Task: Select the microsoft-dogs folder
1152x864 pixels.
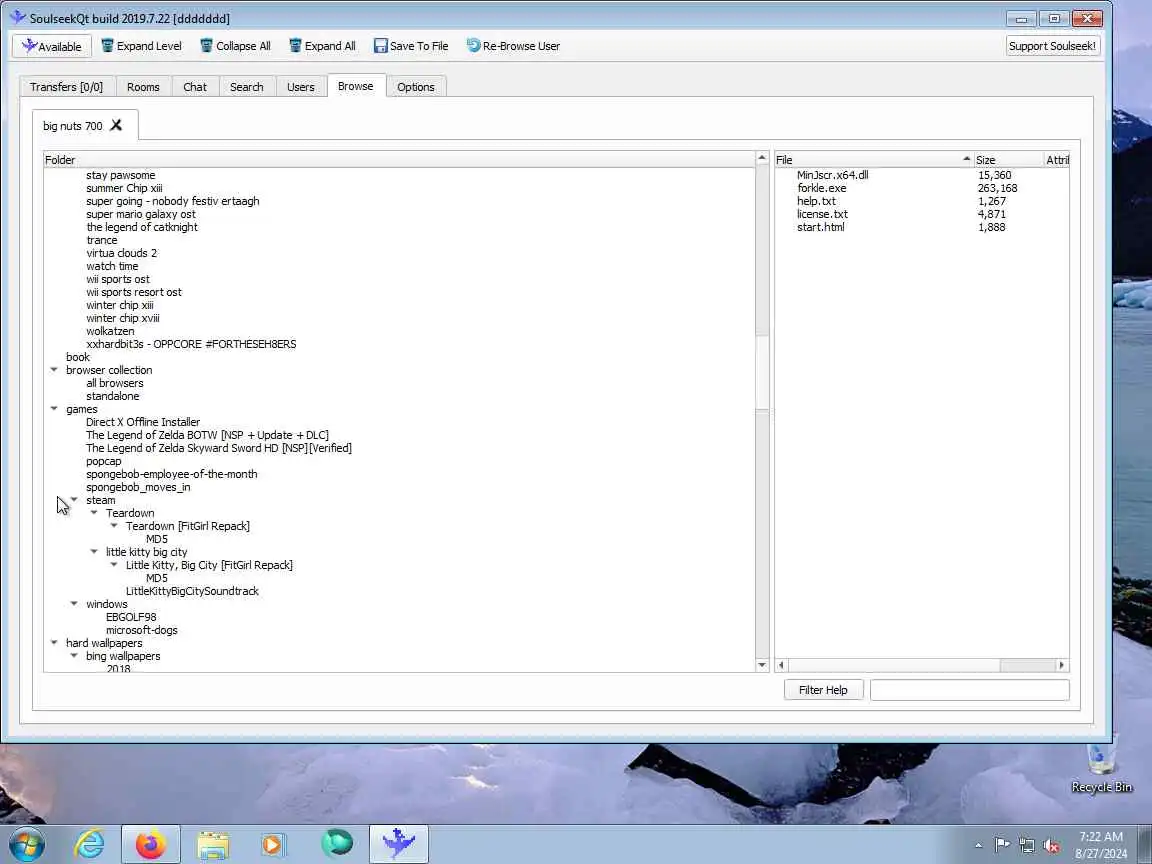Action: [x=142, y=630]
